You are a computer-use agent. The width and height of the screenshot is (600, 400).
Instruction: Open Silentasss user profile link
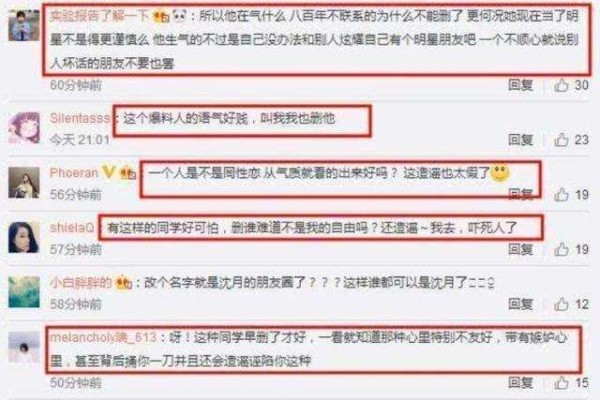[x=80, y=118]
